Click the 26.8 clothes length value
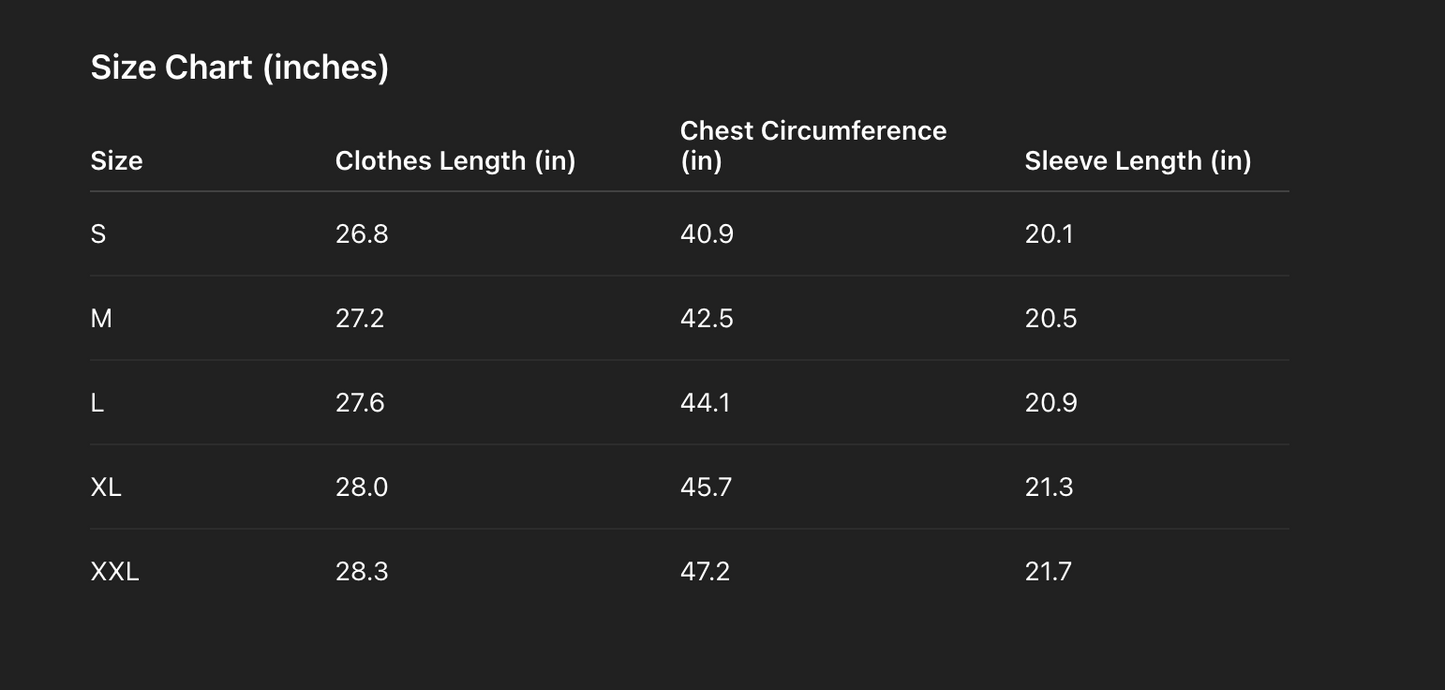This screenshot has height=690, width=1445. coord(361,234)
